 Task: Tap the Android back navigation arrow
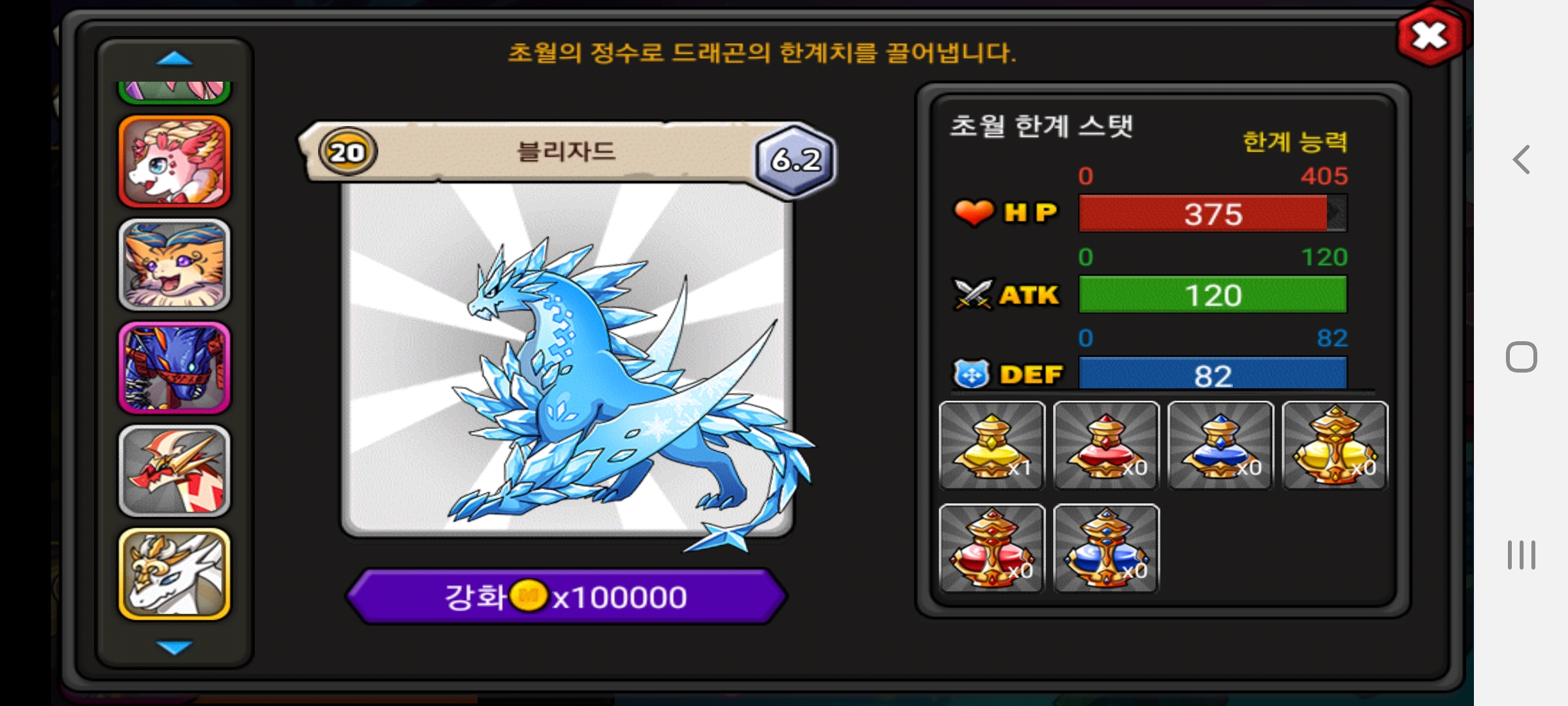click(x=1522, y=160)
